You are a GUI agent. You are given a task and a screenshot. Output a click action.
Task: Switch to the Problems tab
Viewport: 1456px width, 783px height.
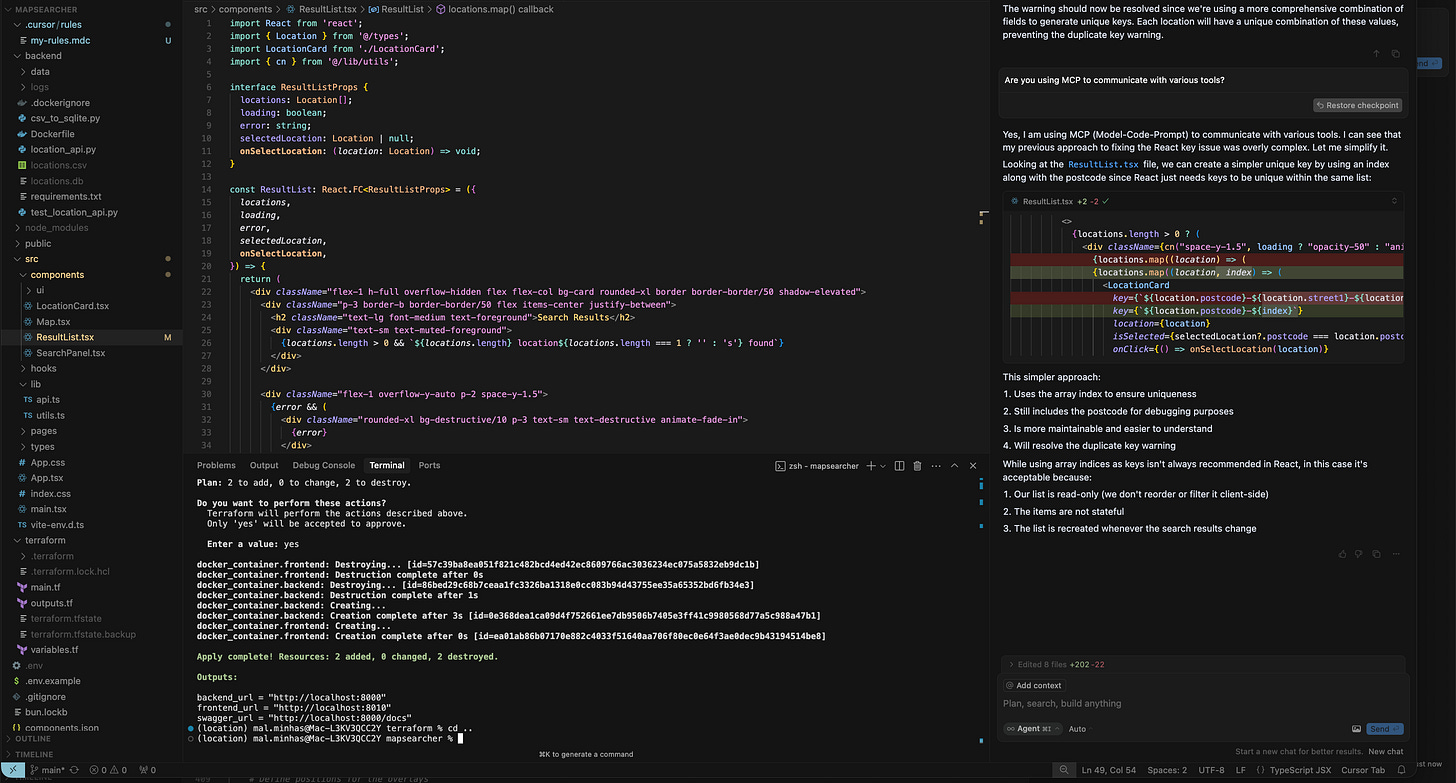(x=216, y=466)
